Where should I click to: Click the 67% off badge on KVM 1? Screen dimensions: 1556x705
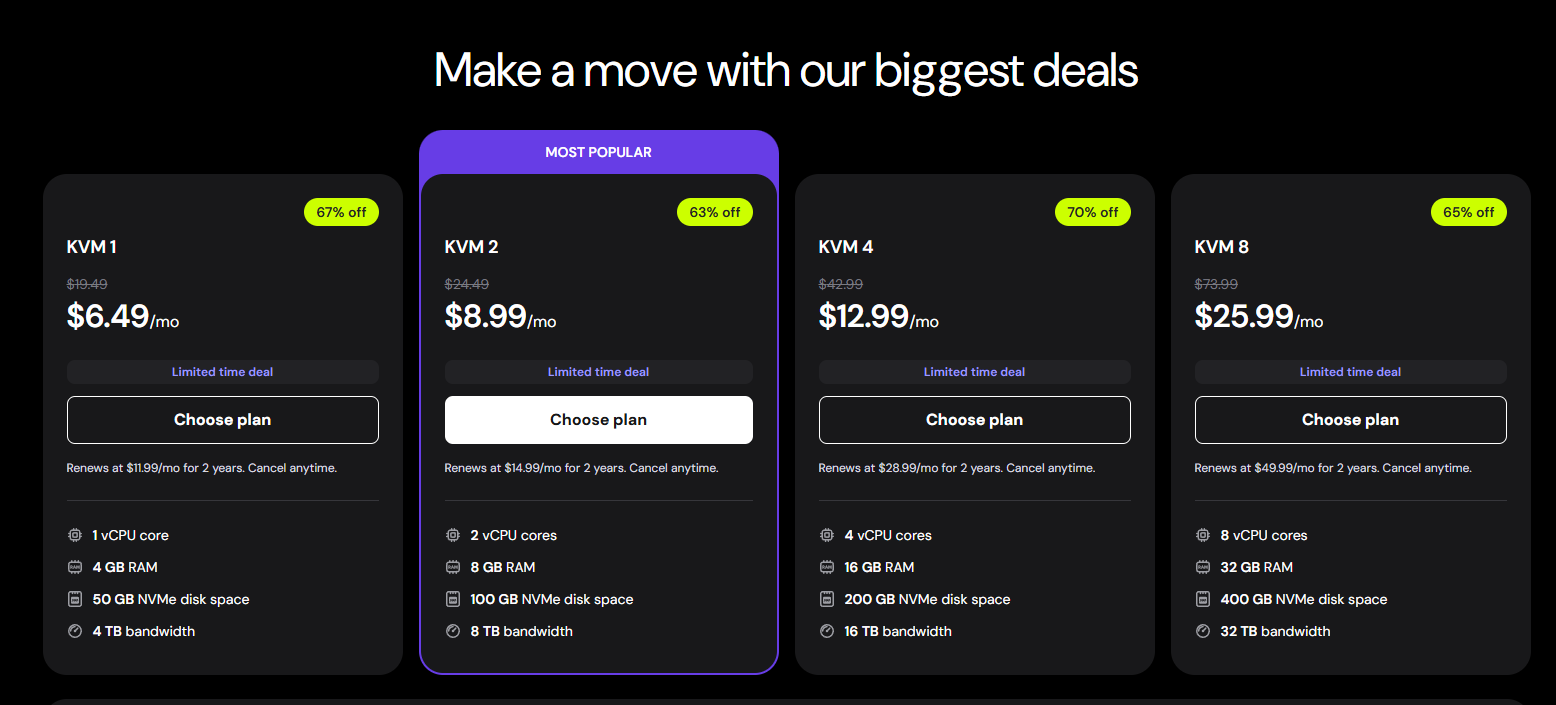(x=341, y=212)
